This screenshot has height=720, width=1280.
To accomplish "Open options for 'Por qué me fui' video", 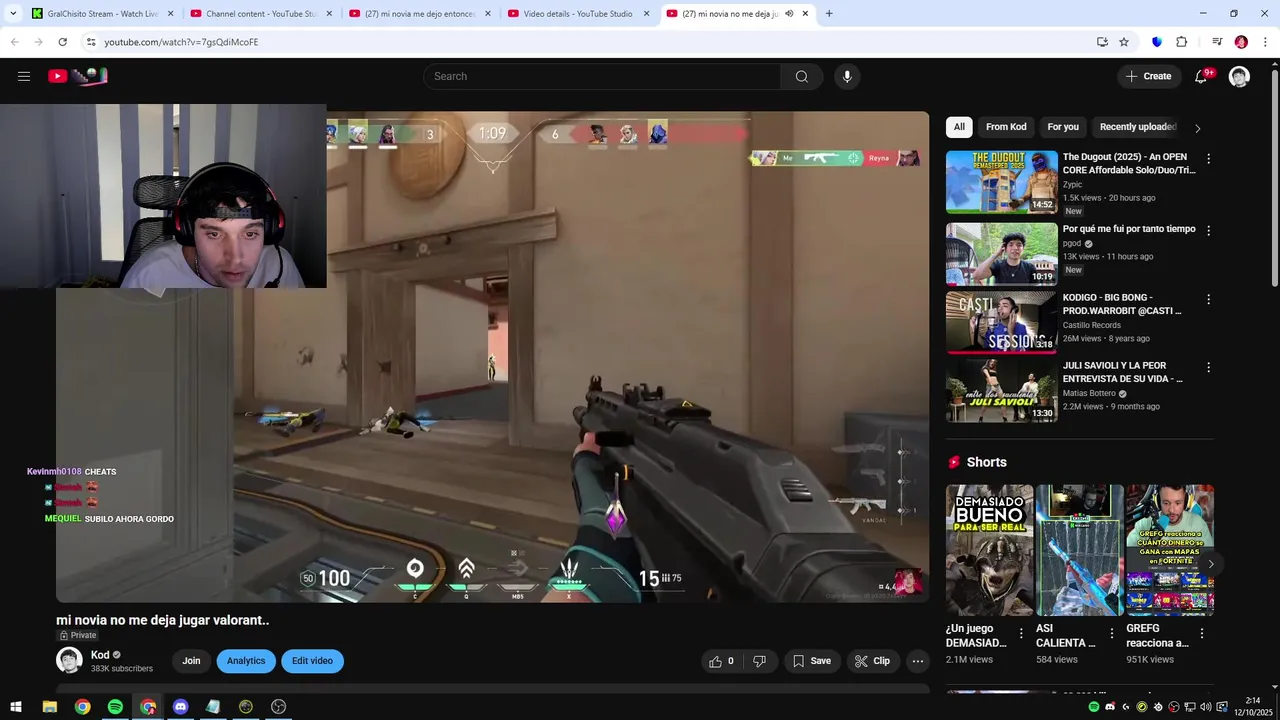I will pos(1208,230).
